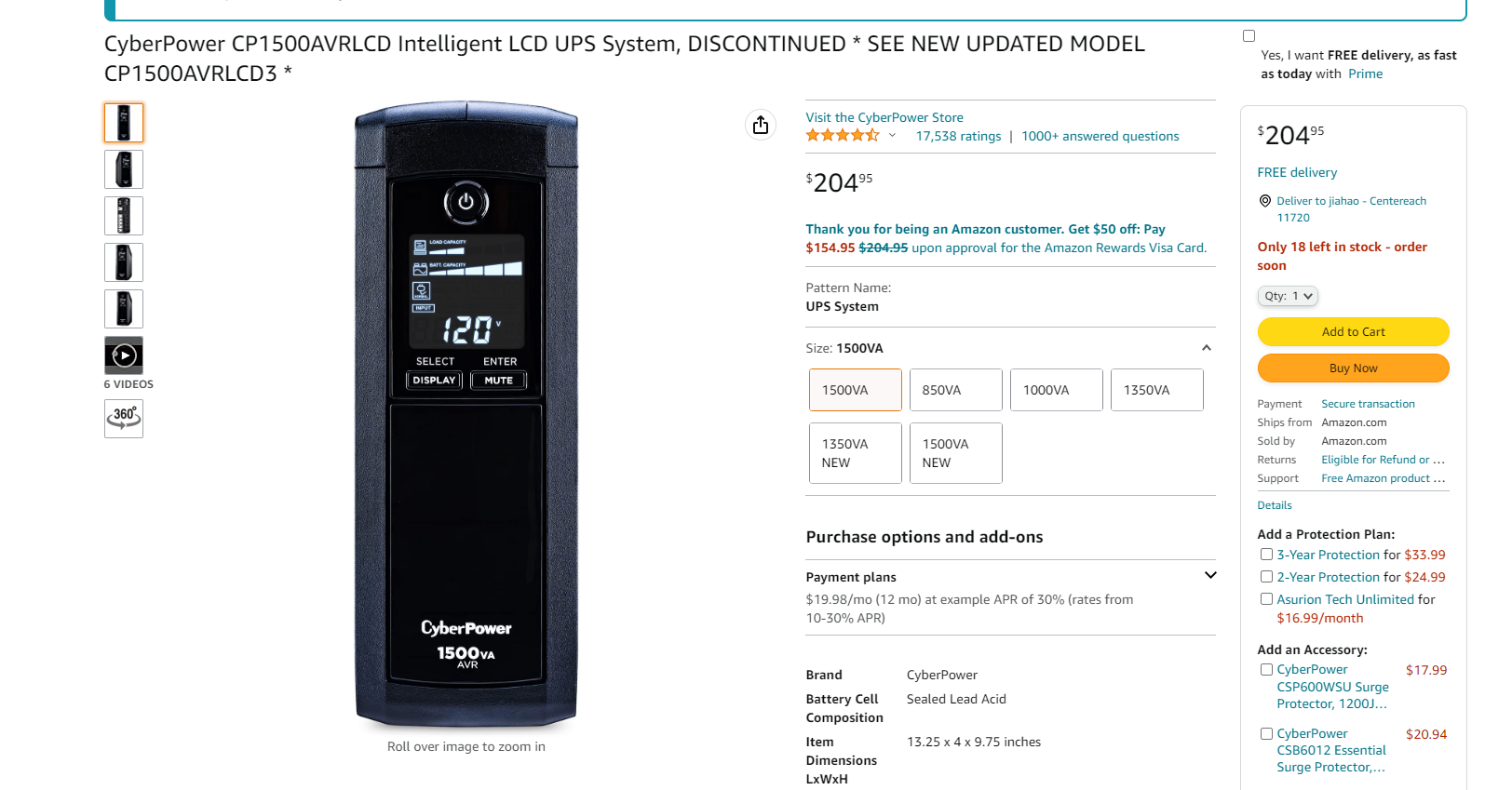Click the Buy Now button
Screen dimensions: 1512x790
click(1353, 368)
